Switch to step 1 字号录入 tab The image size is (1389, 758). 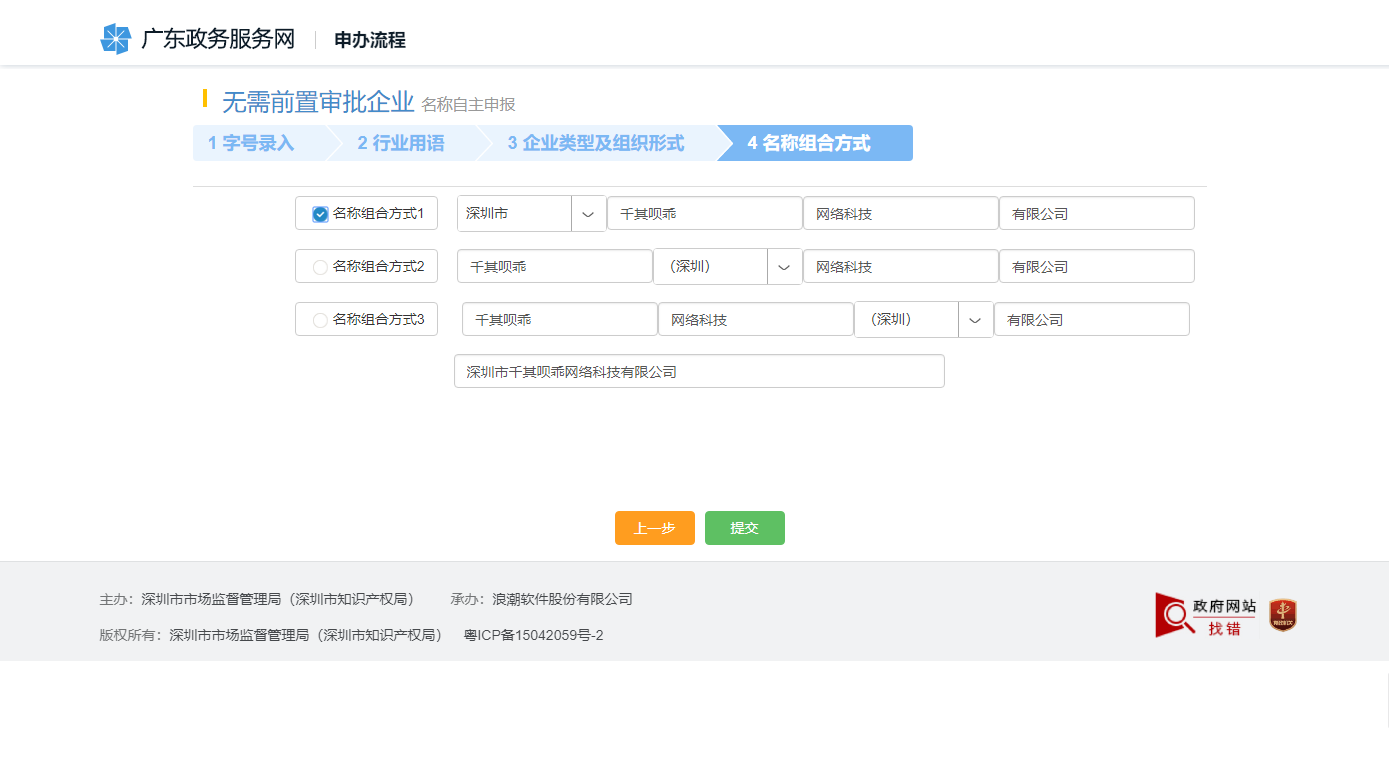[252, 143]
